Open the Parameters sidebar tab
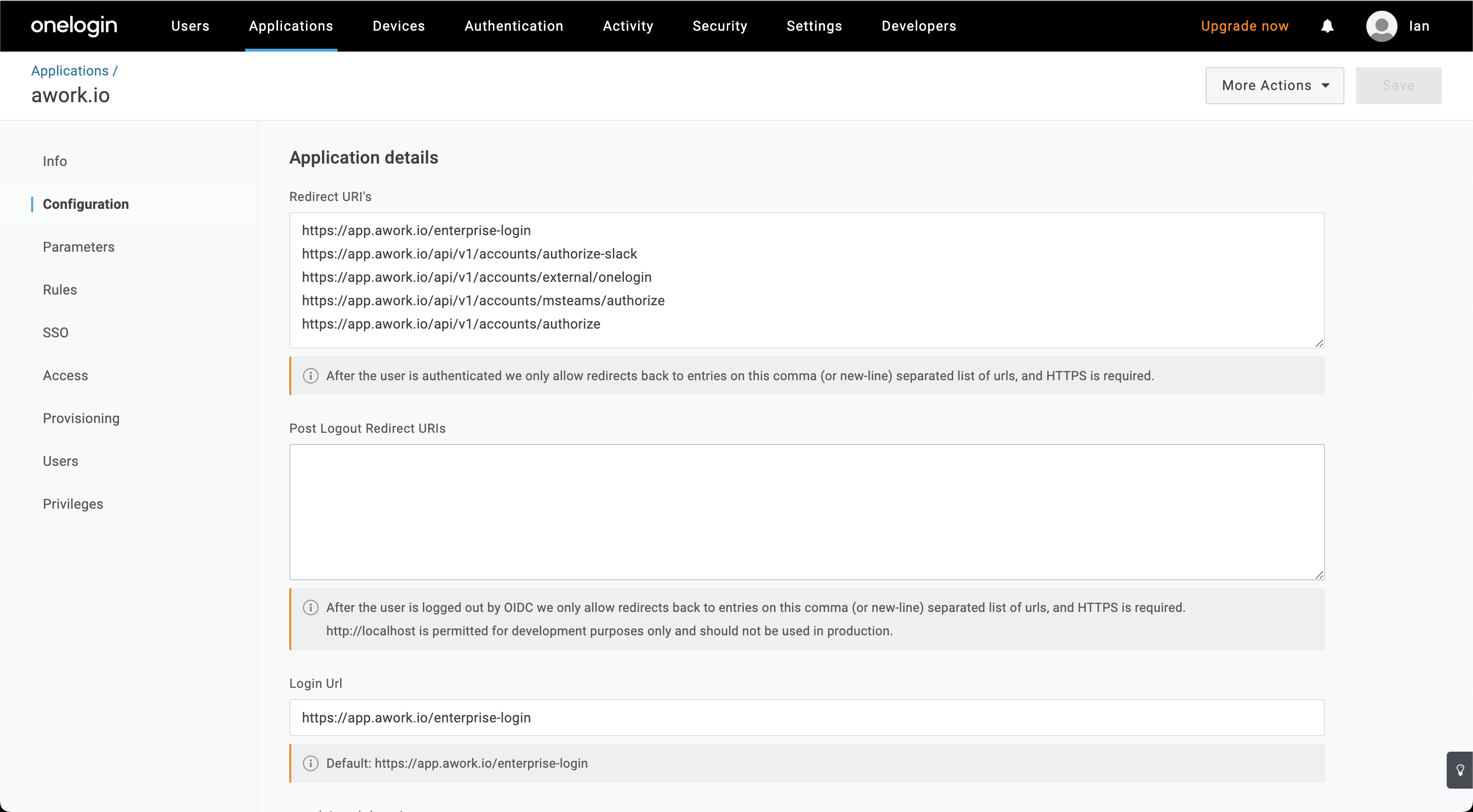1473x812 pixels. click(x=79, y=247)
